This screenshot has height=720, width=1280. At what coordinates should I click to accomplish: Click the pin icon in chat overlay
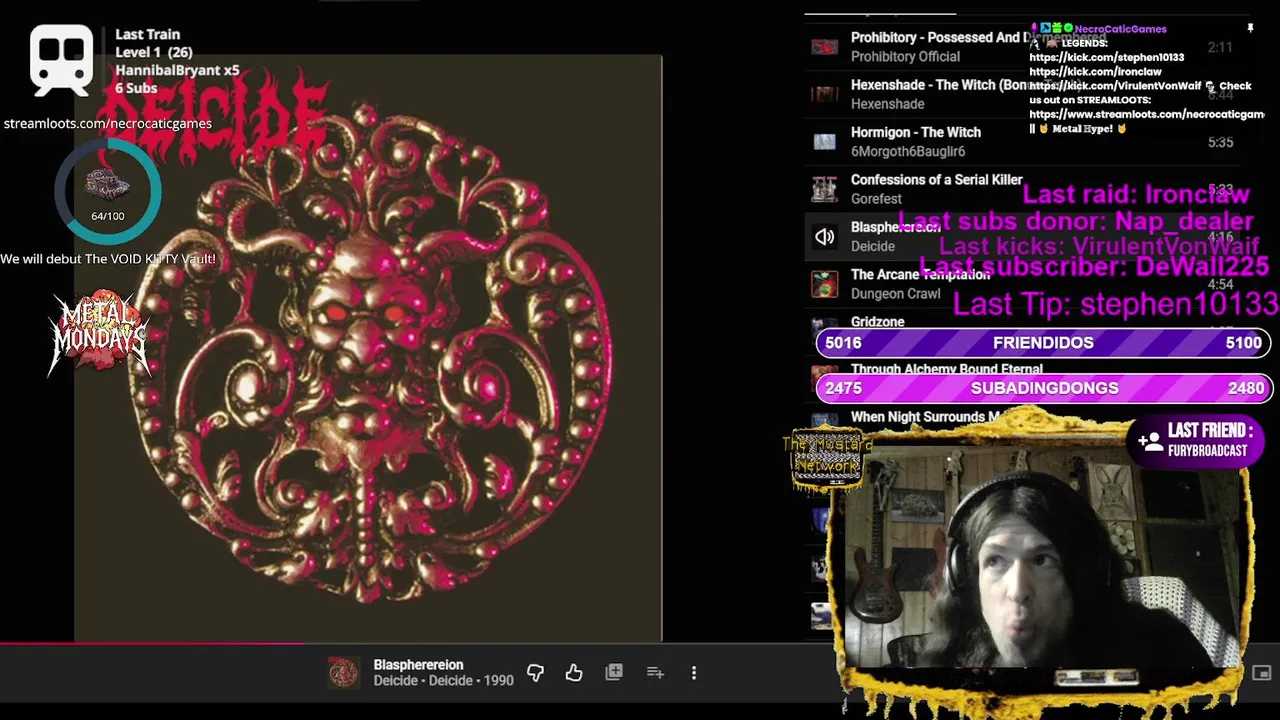1250,29
